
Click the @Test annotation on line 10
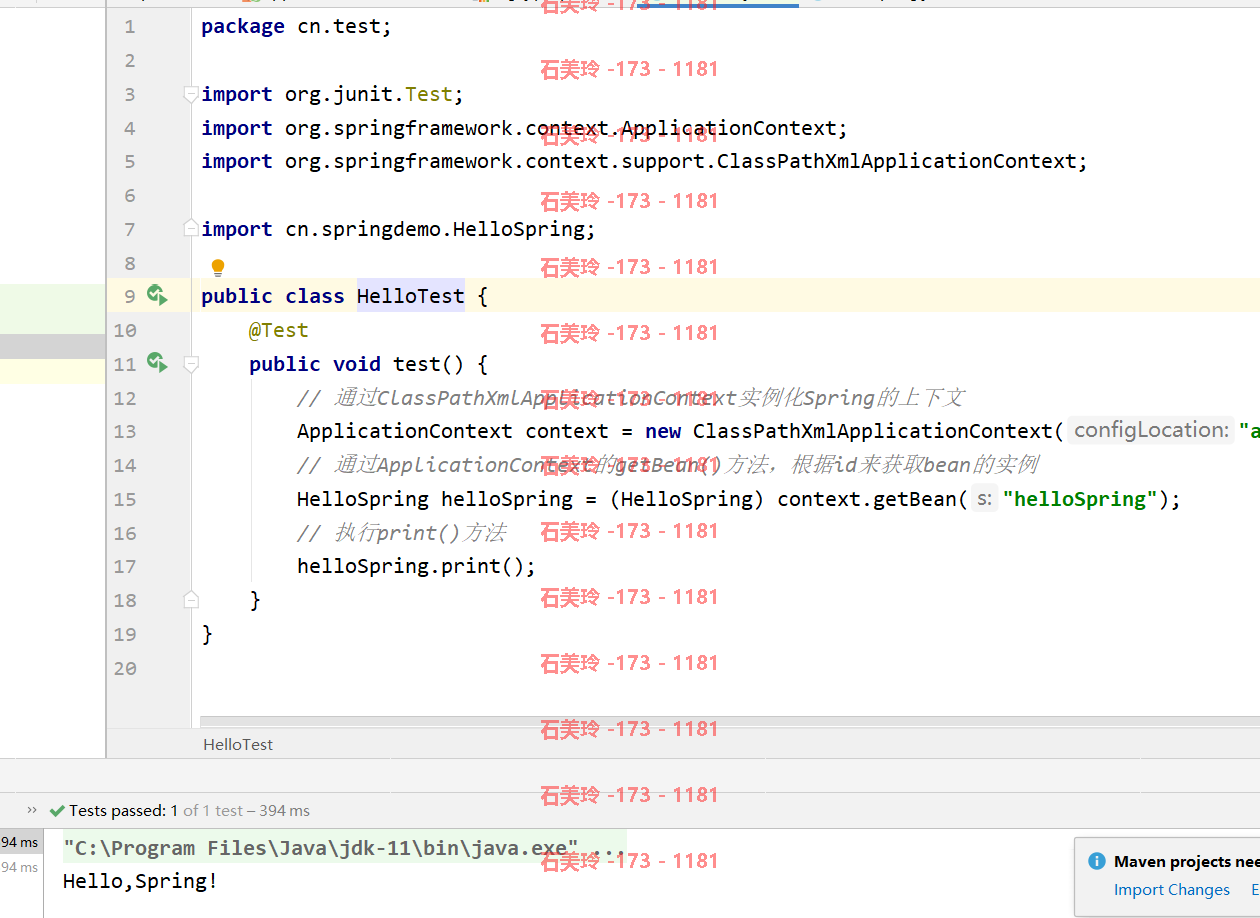pos(278,330)
